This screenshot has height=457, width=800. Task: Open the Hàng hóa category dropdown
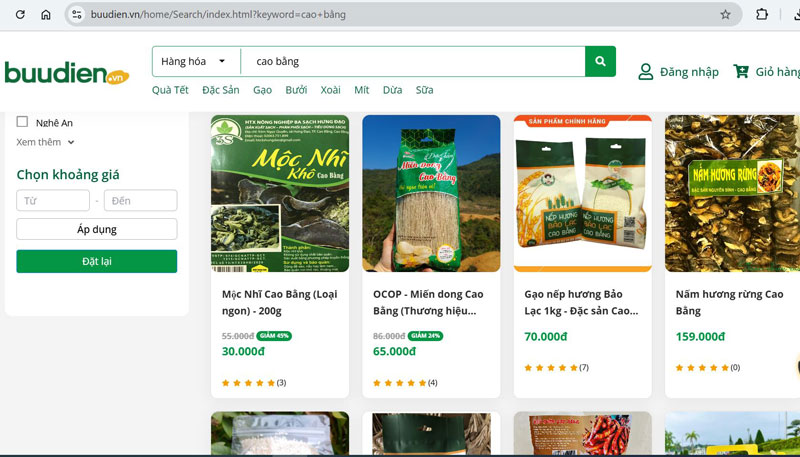(x=193, y=62)
